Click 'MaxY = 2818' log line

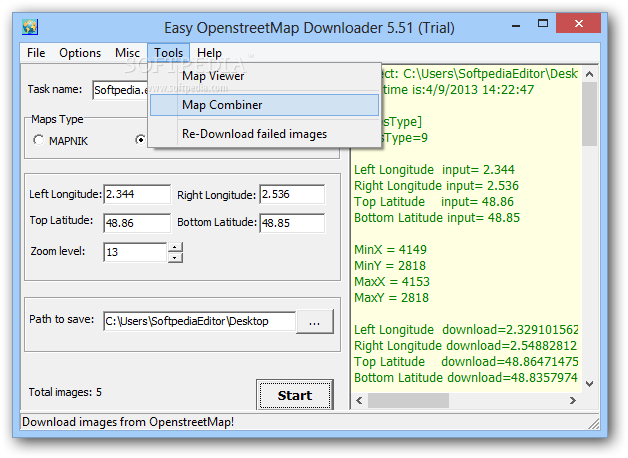391,298
